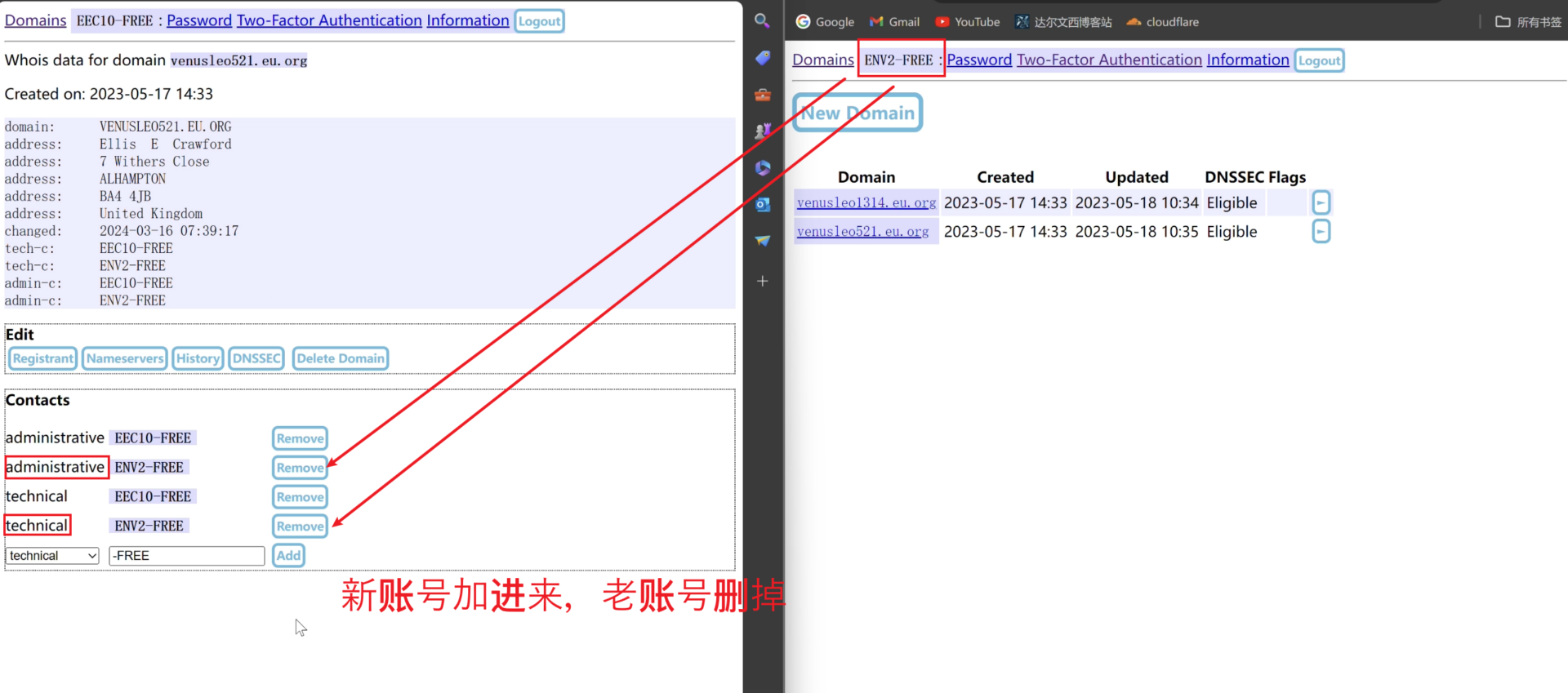Remove administrative contact EEC10-FREE

(300, 438)
